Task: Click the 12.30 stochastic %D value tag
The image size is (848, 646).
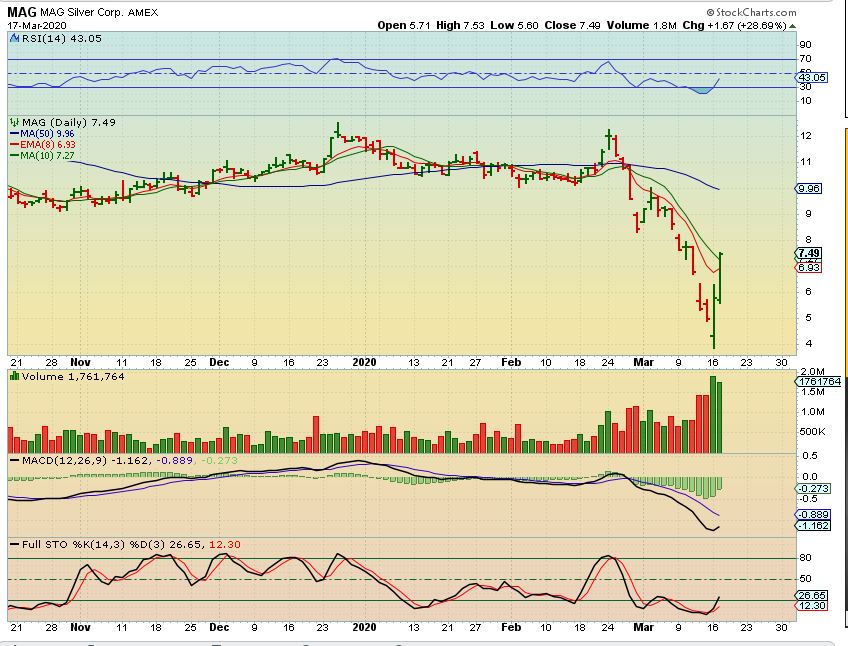Action: coord(812,605)
